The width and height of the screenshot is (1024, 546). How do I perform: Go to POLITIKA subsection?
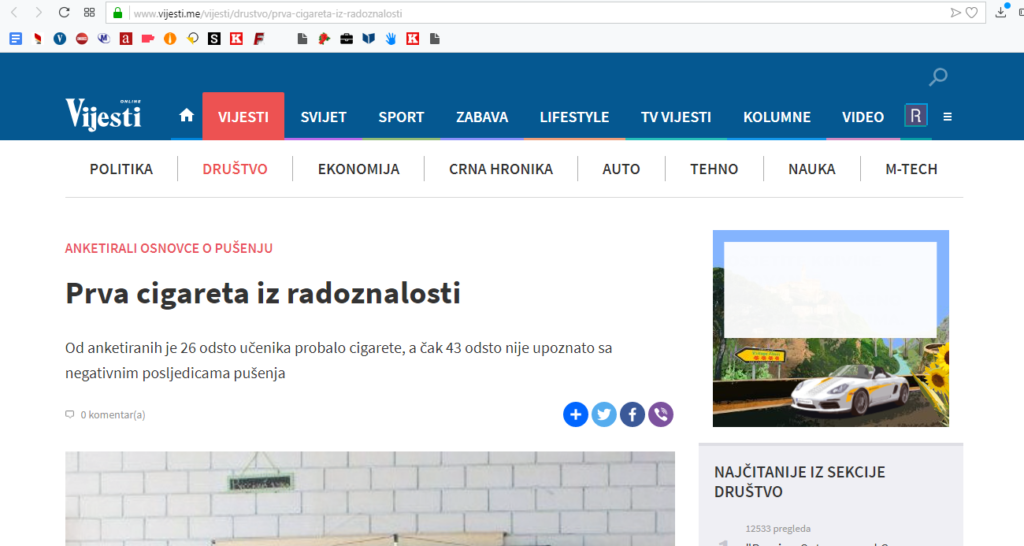click(121, 169)
